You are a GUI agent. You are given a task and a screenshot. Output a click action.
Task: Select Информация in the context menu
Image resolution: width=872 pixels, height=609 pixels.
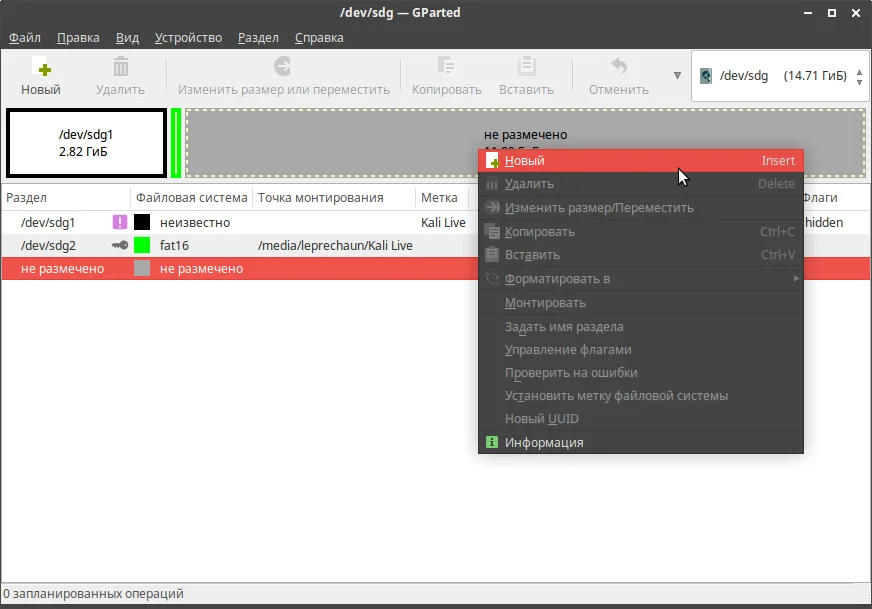(x=641, y=443)
